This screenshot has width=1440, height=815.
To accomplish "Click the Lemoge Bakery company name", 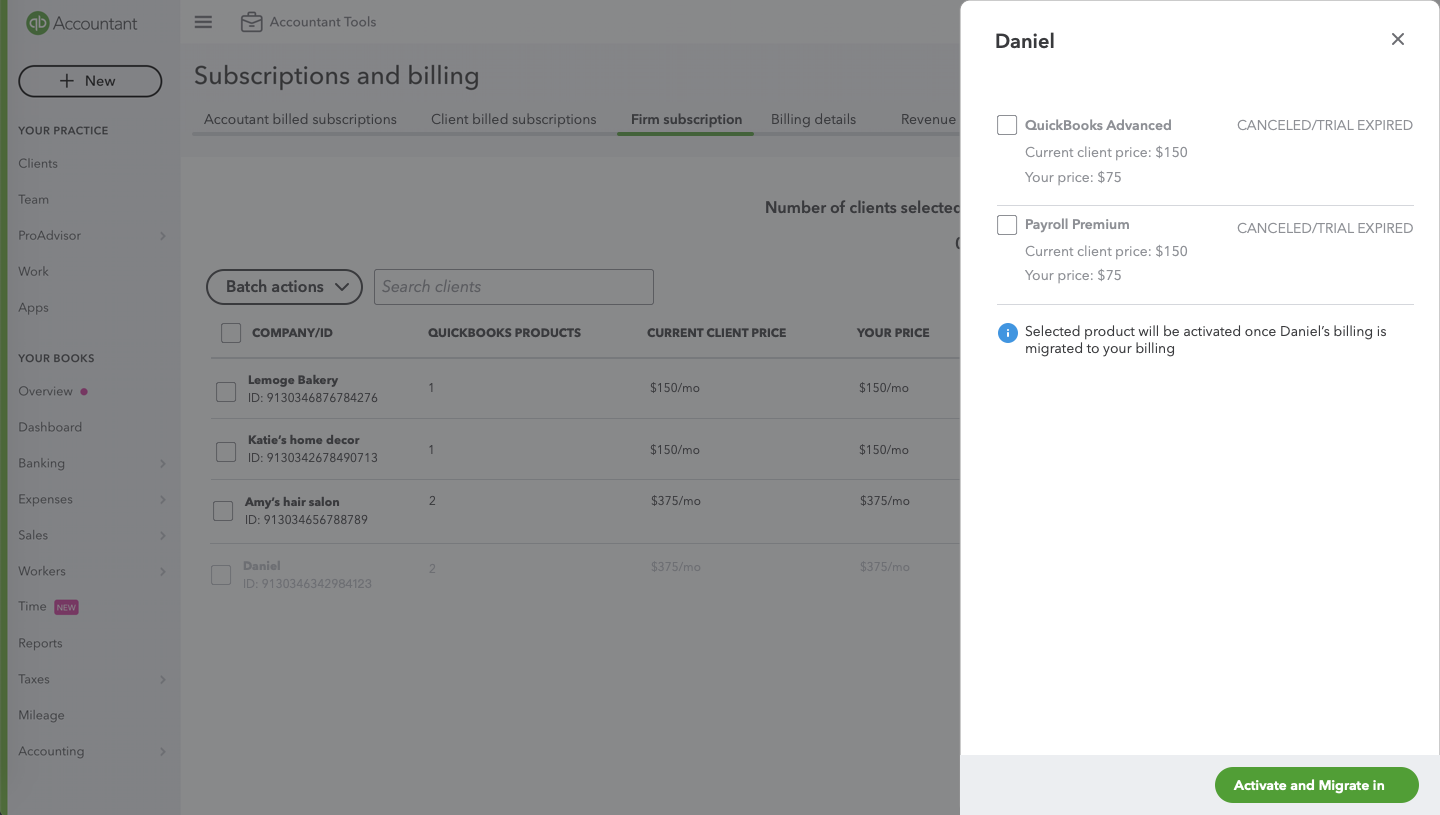I will (293, 380).
